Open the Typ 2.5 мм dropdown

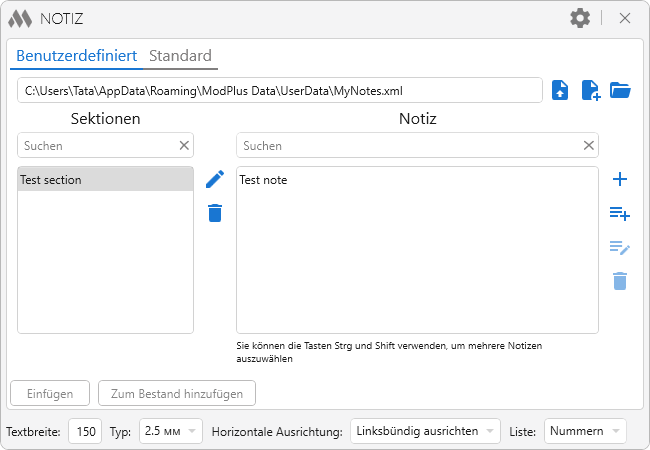[171, 431]
